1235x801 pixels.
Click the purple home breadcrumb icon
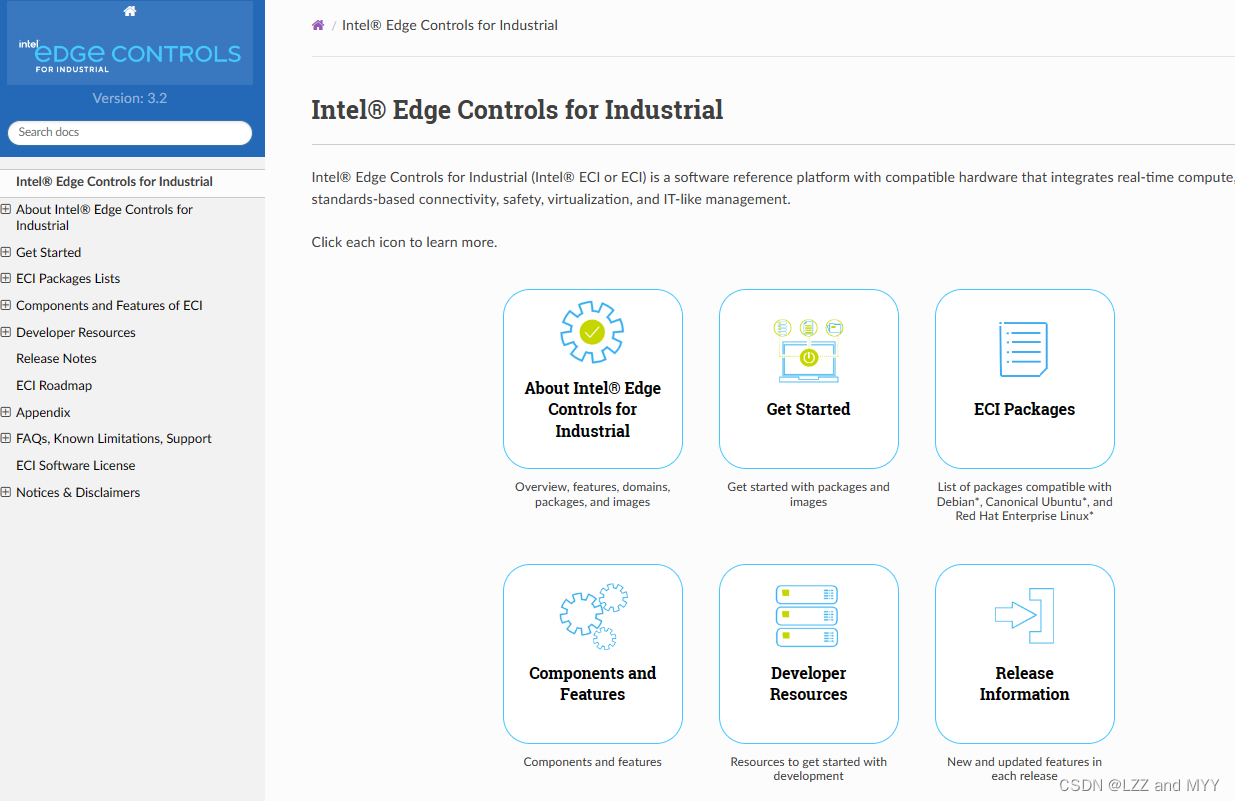(x=318, y=25)
